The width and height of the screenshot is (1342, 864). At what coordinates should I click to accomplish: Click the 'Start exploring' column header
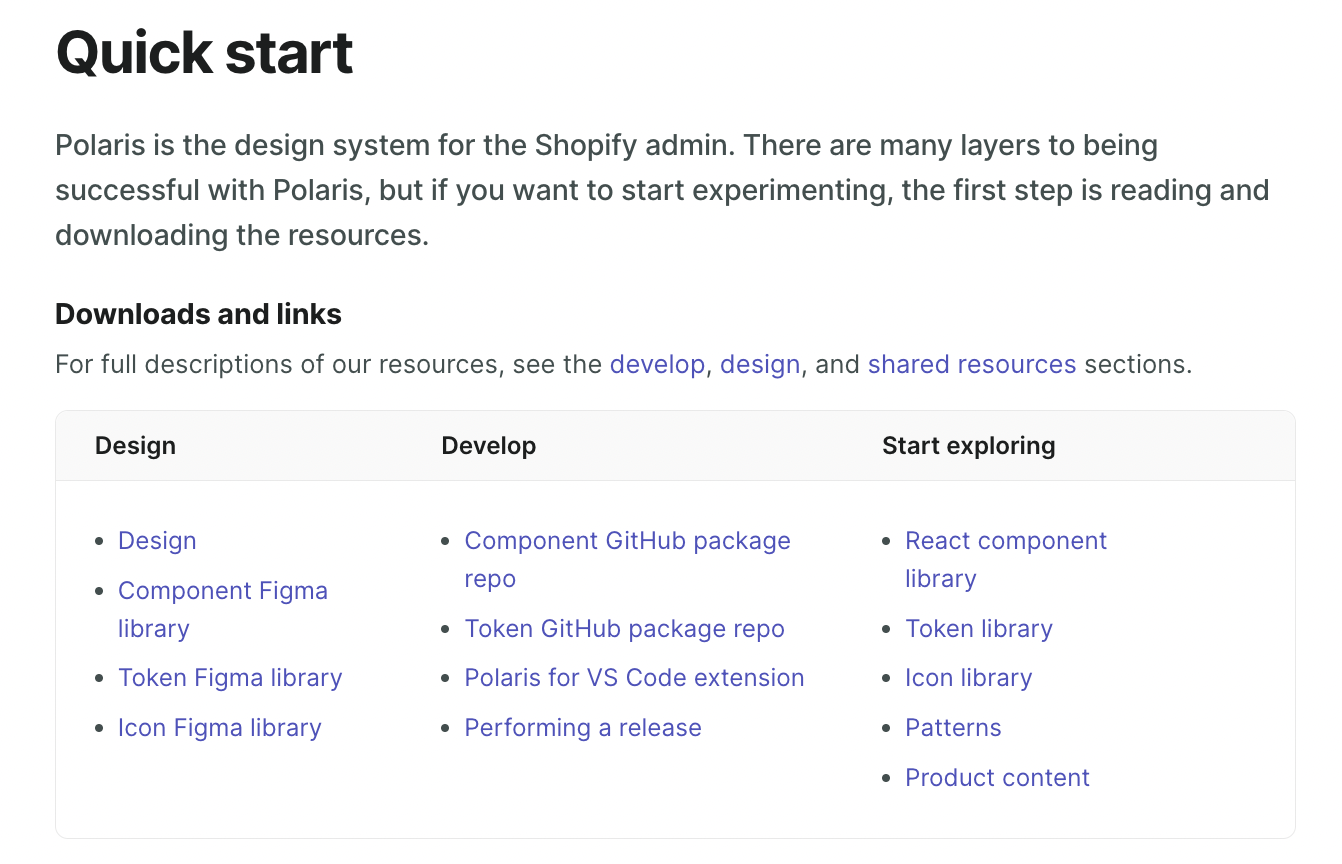click(x=968, y=446)
